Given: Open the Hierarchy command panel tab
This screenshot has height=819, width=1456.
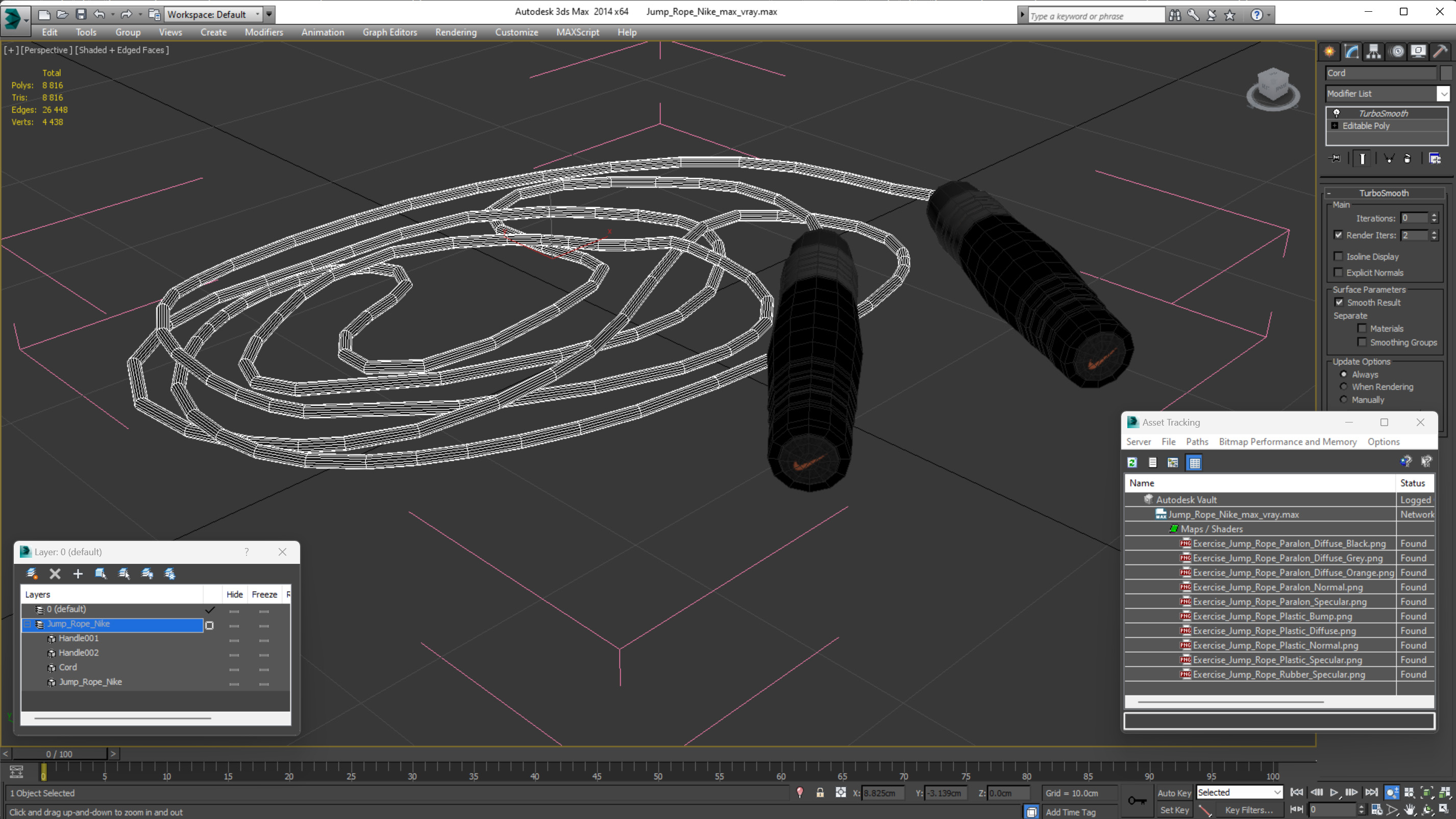Looking at the screenshot, I should pos(1373,52).
